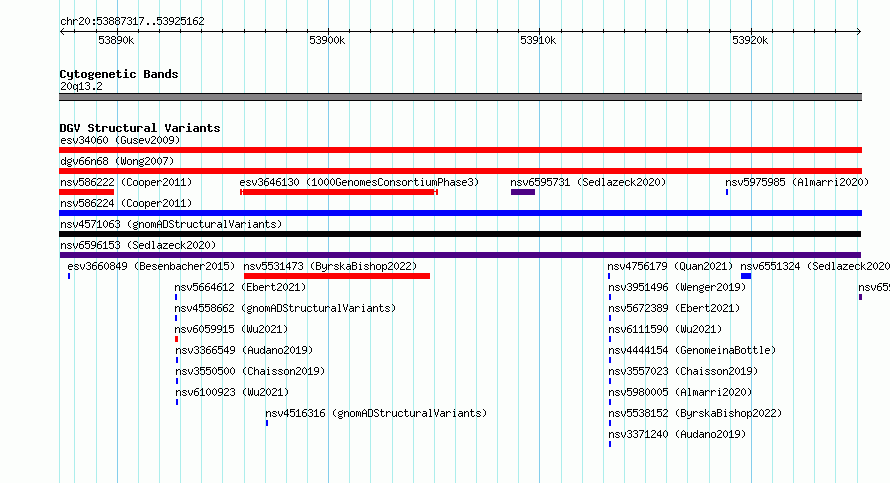Screen dimensions: 890x483
Task: Open nsv4444154 (GenomeinaBottle) label
Action: 692,350
